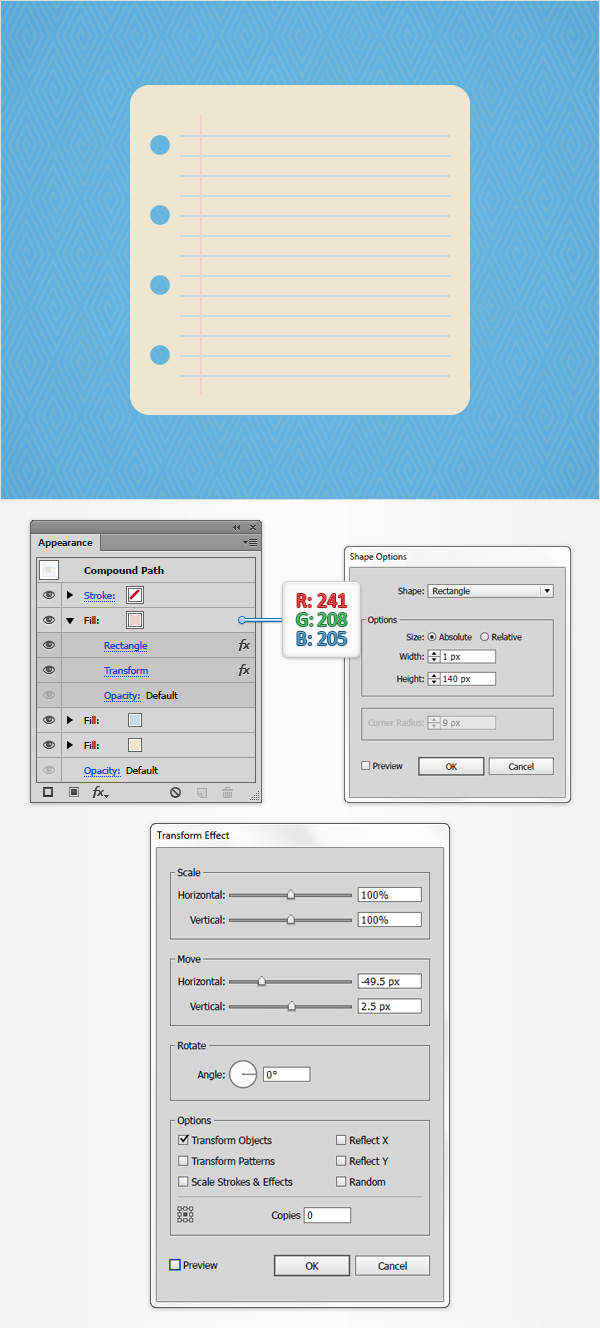The height and width of the screenshot is (1328, 600).
Task: Expand the cream Fill triangle
Action: click(70, 745)
